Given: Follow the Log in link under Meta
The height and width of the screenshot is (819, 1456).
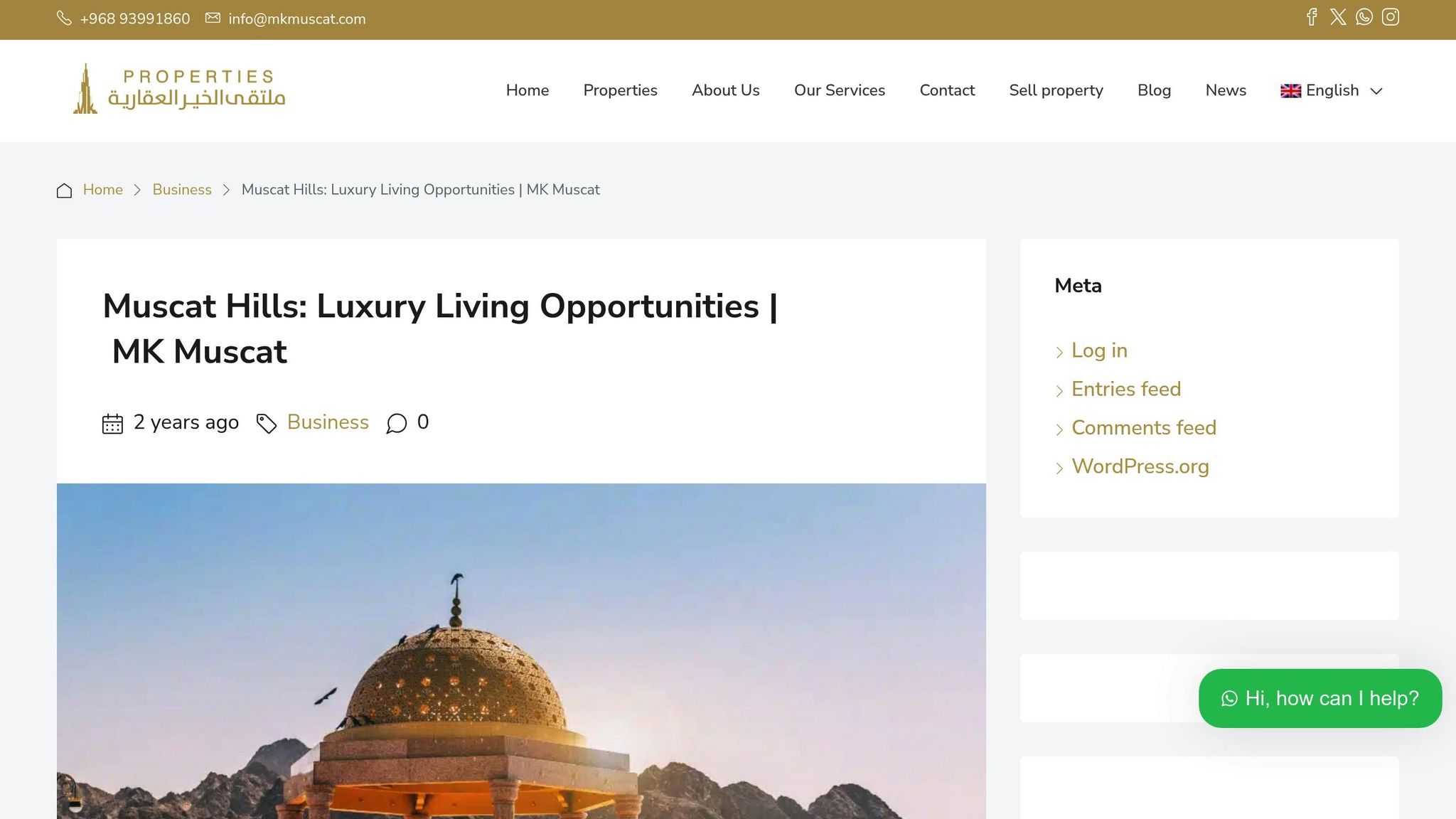Looking at the screenshot, I should [x=1099, y=350].
